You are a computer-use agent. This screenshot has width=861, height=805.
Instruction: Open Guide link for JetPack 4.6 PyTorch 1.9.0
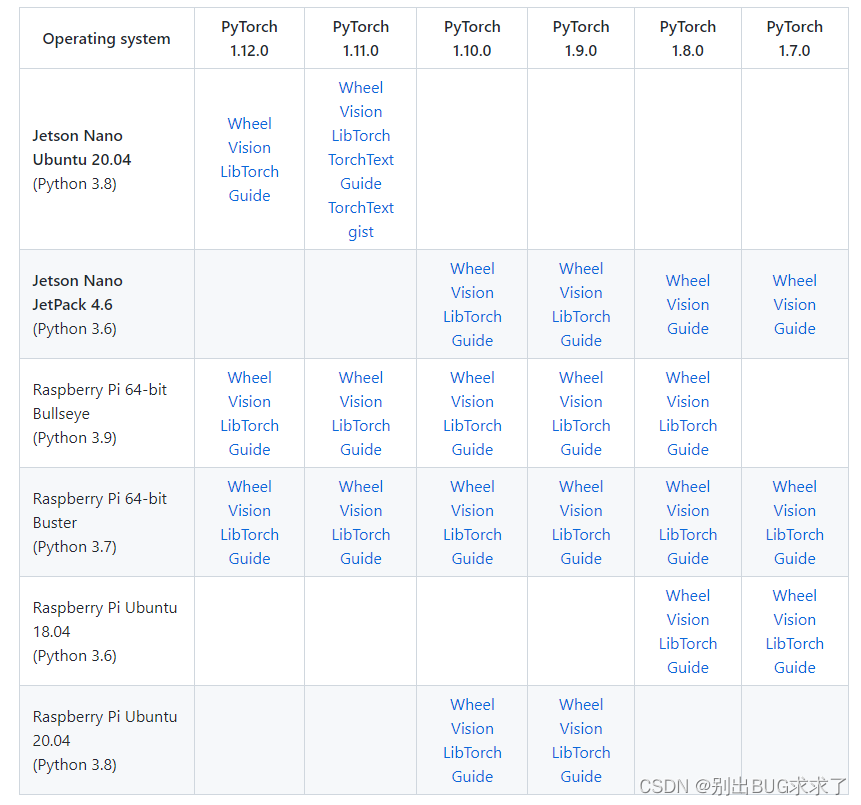click(x=581, y=341)
